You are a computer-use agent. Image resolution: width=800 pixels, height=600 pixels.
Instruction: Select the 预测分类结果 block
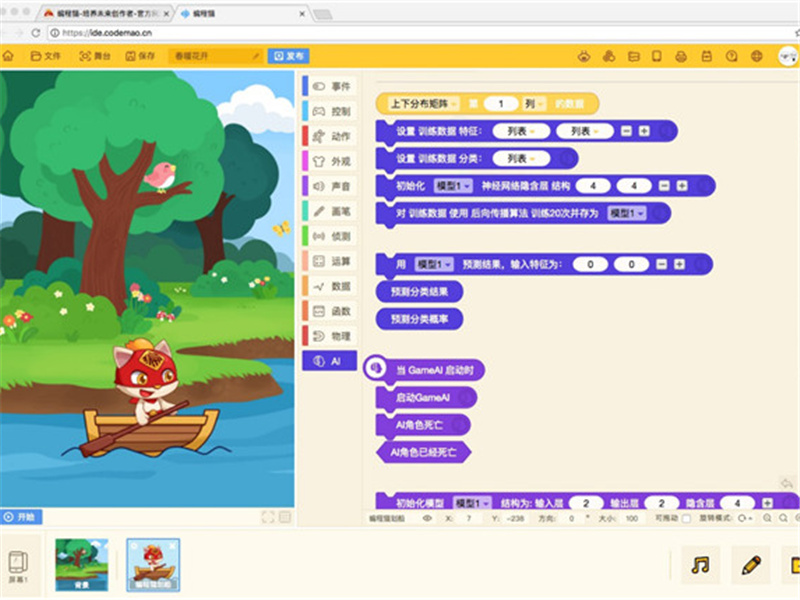pyautogui.click(x=419, y=292)
